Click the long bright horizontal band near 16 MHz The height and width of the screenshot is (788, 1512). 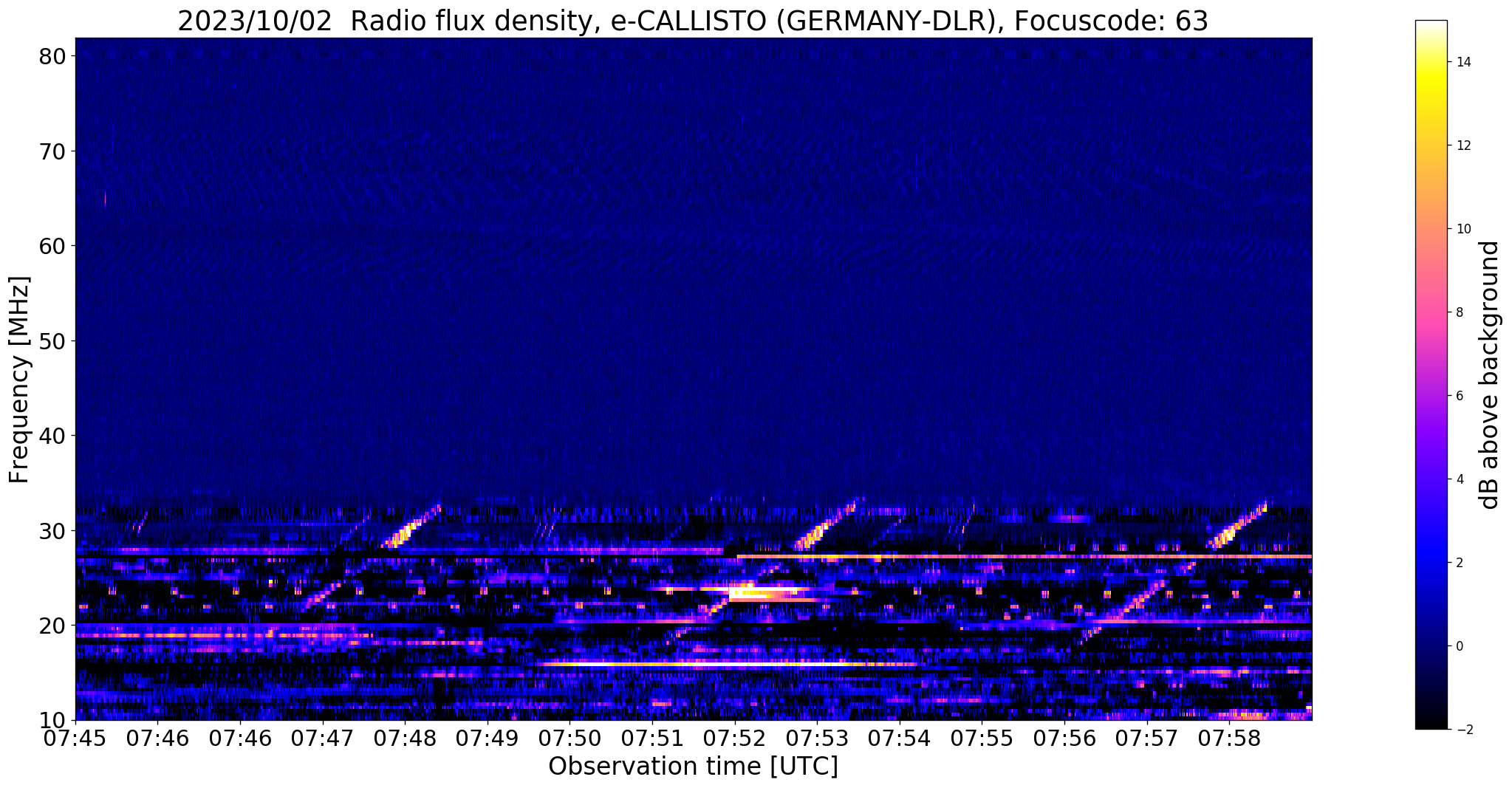coord(728,664)
